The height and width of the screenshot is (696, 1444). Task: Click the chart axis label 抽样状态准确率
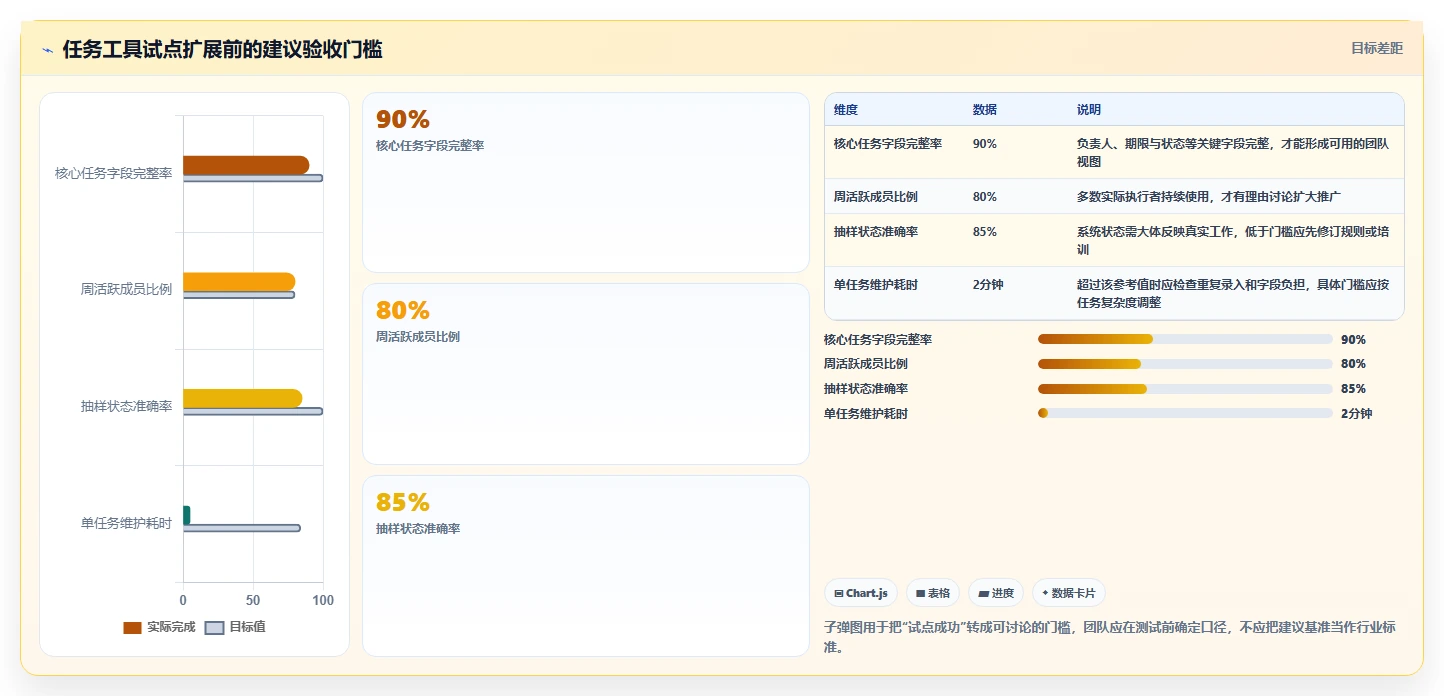tap(127, 406)
